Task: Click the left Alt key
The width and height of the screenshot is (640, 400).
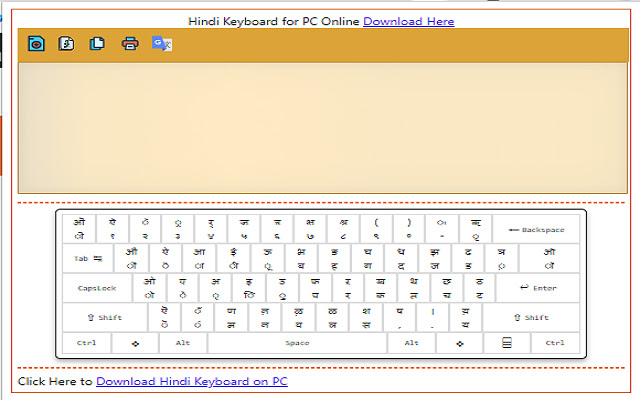Action: point(183,343)
